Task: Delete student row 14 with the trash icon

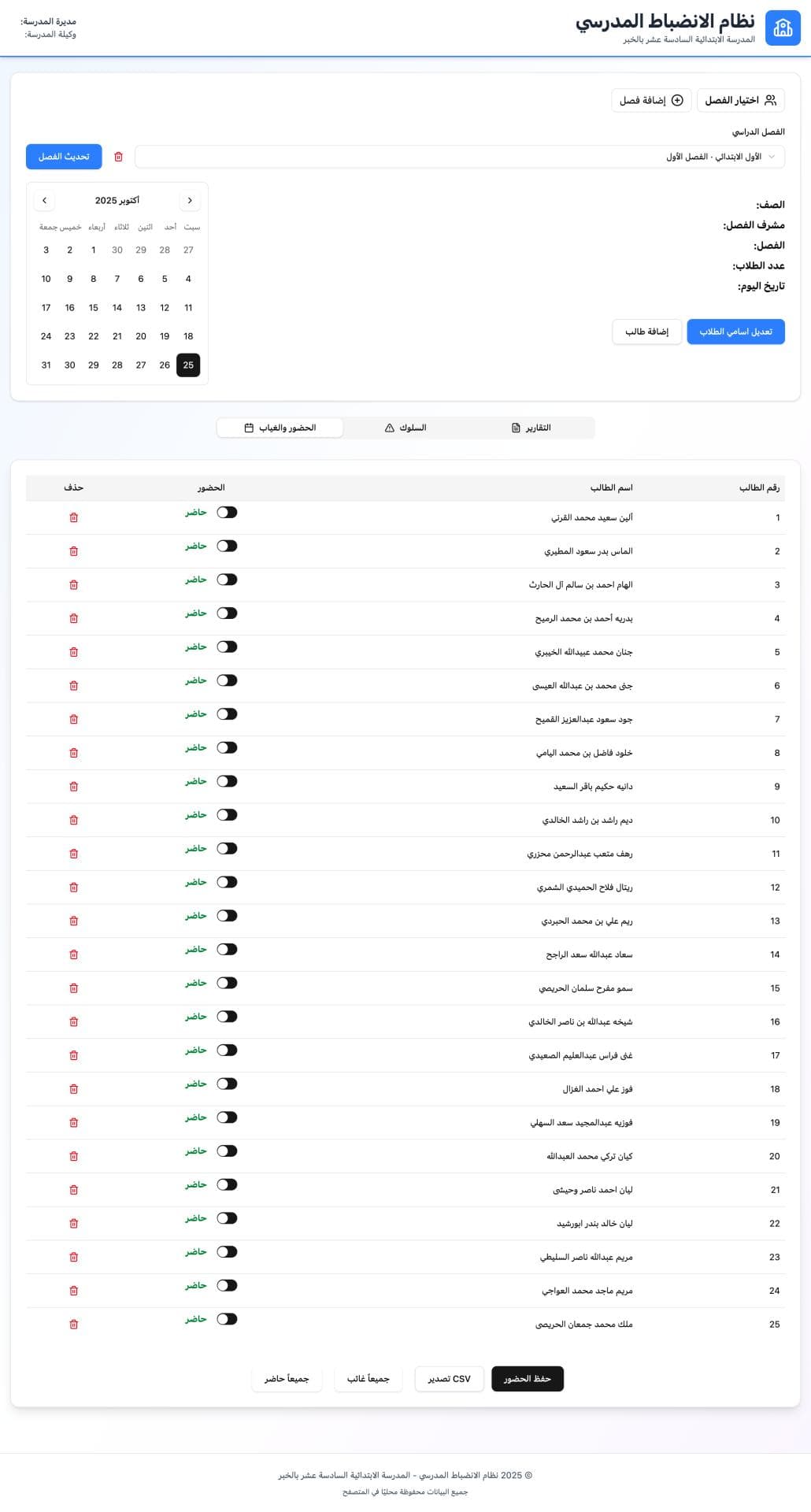Action: pyautogui.click(x=74, y=954)
